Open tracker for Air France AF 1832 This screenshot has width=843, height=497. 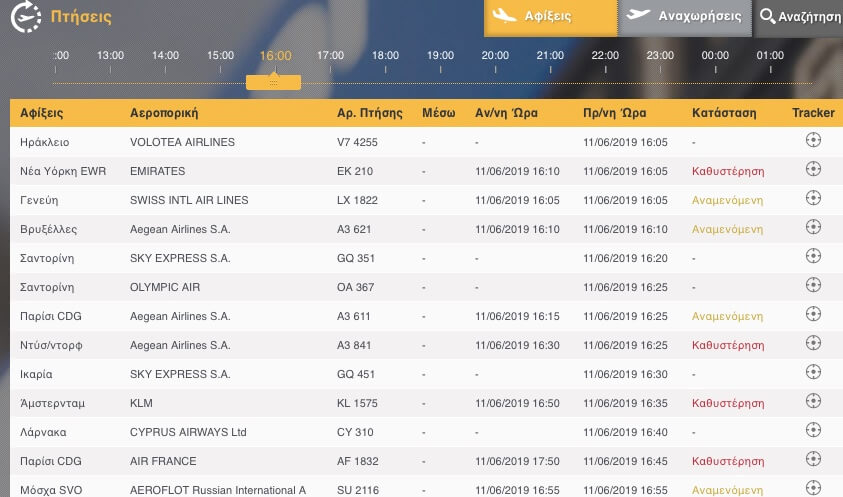[x=813, y=459]
